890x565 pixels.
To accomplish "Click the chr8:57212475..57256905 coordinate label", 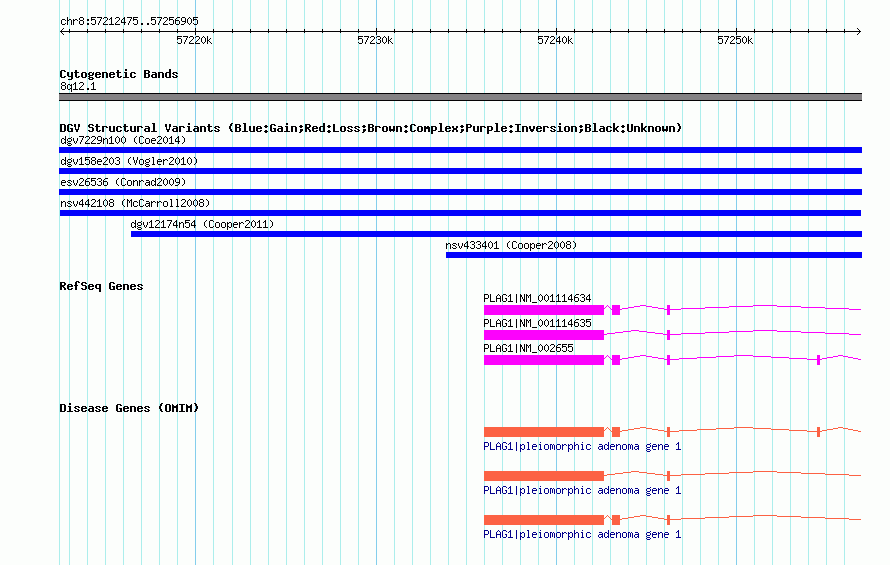I will point(129,21).
